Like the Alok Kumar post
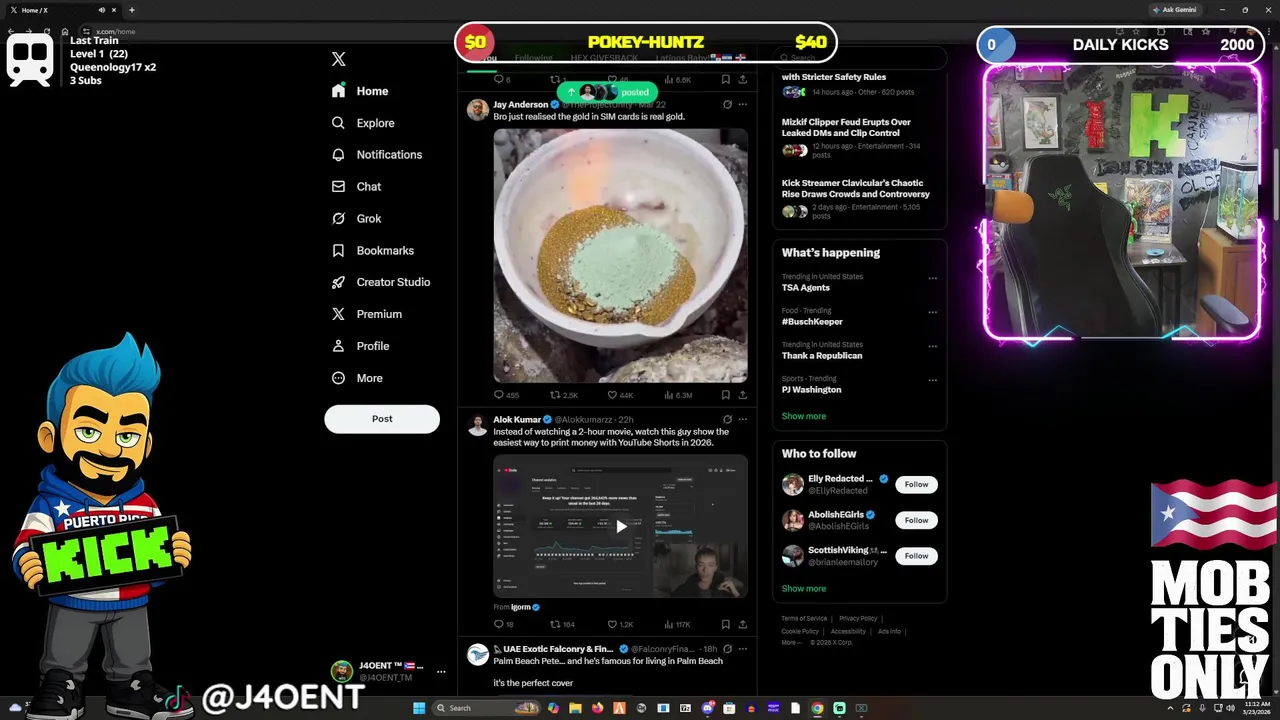1280x720 pixels. (621, 625)
